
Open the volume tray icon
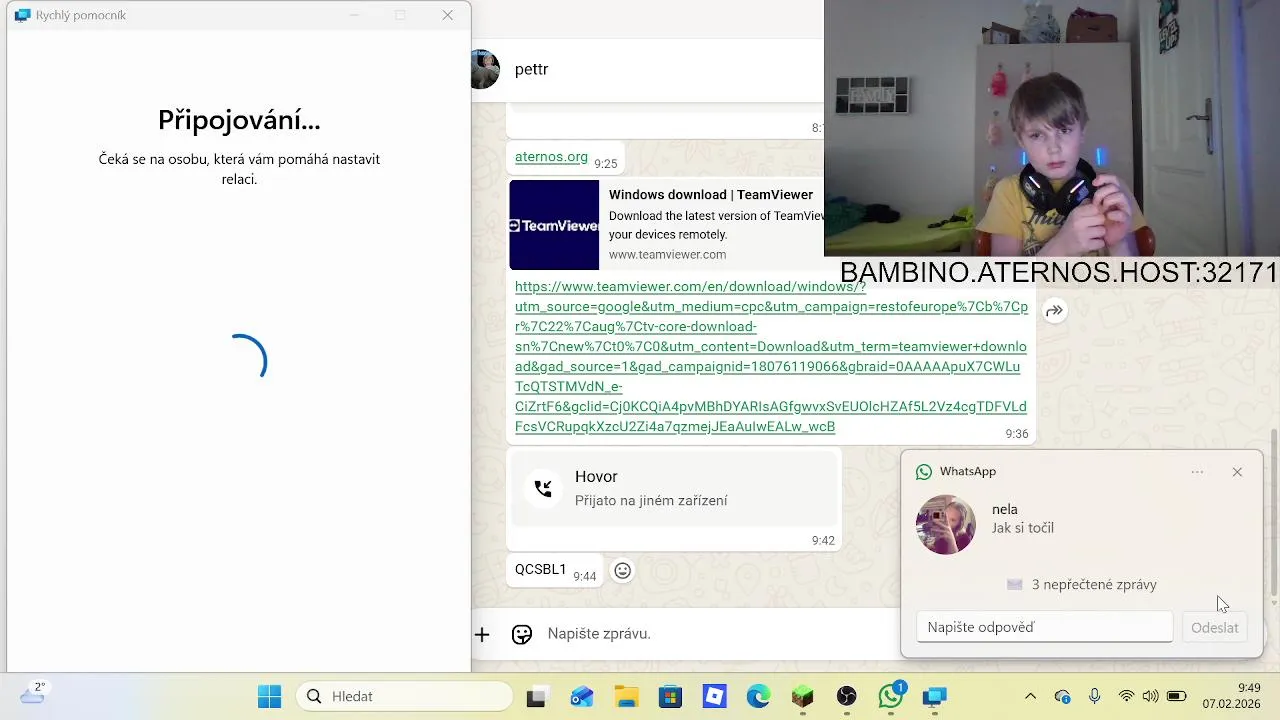[1150, 696]
